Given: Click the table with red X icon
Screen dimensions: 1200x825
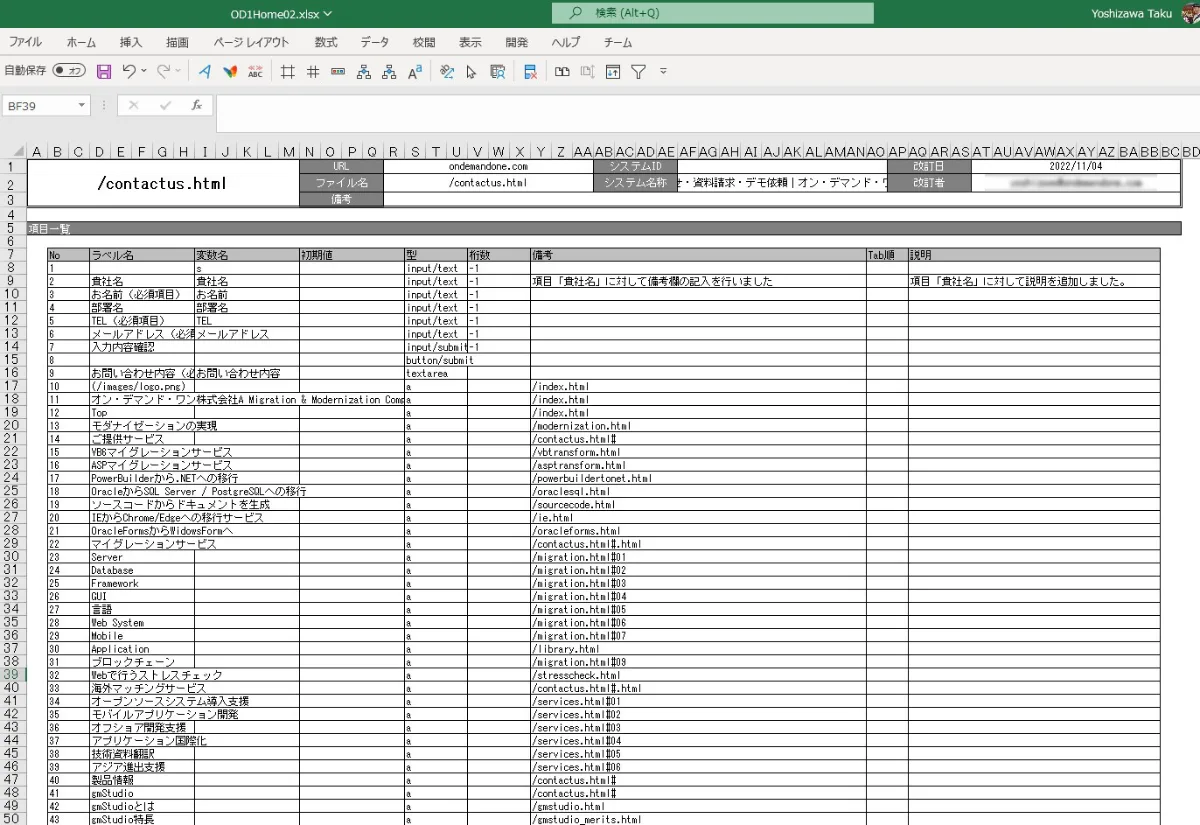Looking at the screenshot, I should click(x=530, y=71).
